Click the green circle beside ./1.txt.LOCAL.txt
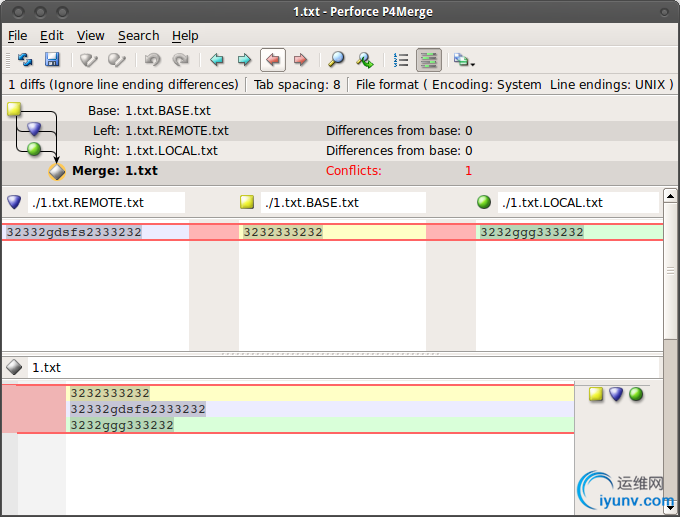 pos(484,202)
